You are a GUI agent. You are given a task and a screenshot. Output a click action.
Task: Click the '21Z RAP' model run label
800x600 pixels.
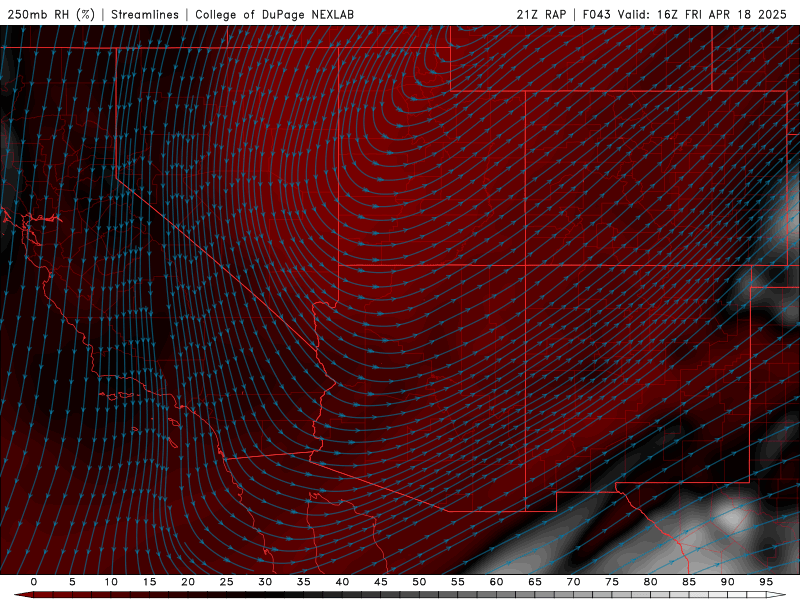click(541, 14)
